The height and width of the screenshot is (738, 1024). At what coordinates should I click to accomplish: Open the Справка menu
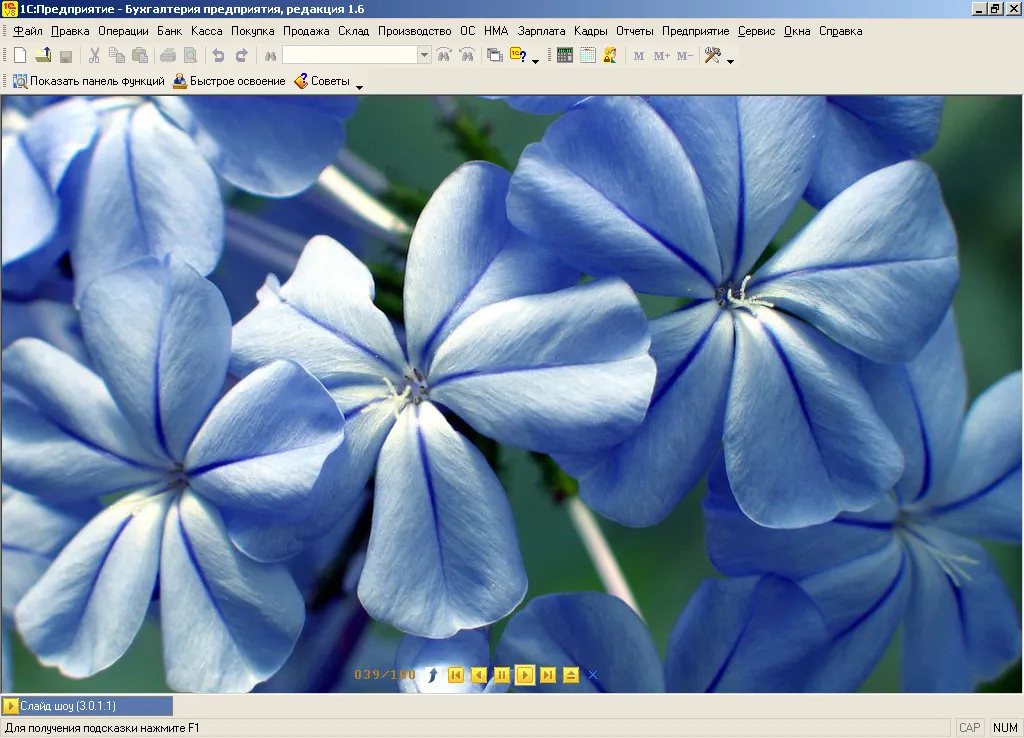(x=840, y=31)
